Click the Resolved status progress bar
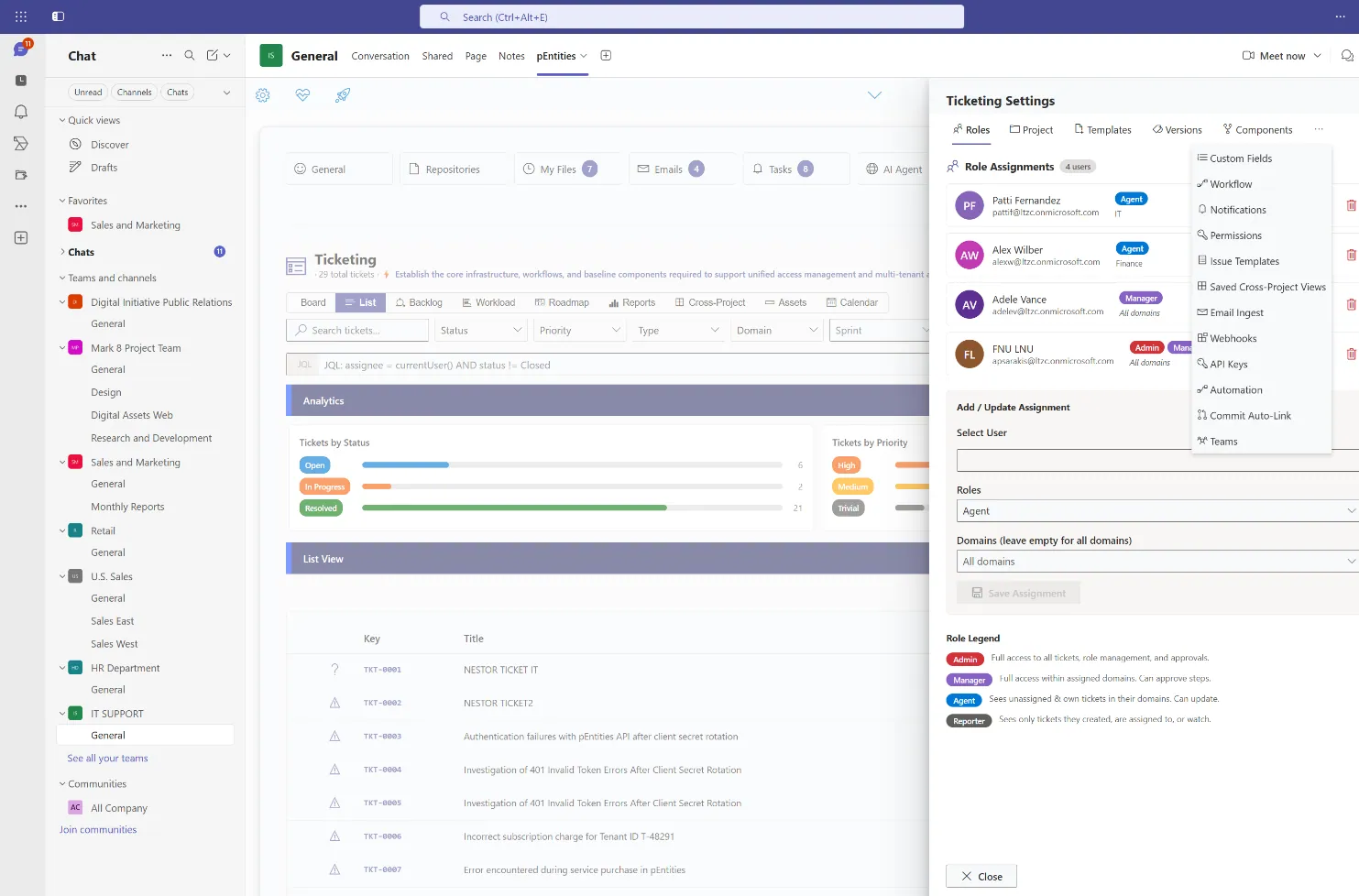This screenshot has width=1359, height=896. [x=572, y=508]
